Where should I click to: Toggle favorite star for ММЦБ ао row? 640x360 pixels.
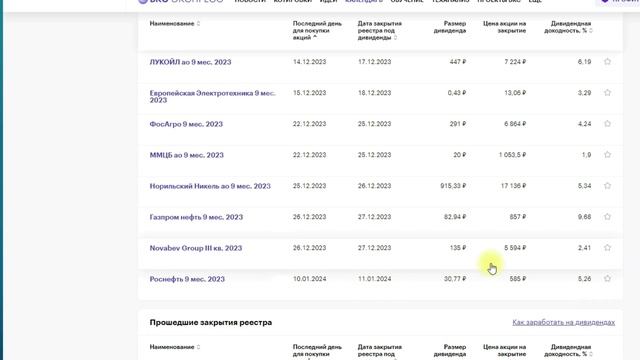[x=607, y=155]
